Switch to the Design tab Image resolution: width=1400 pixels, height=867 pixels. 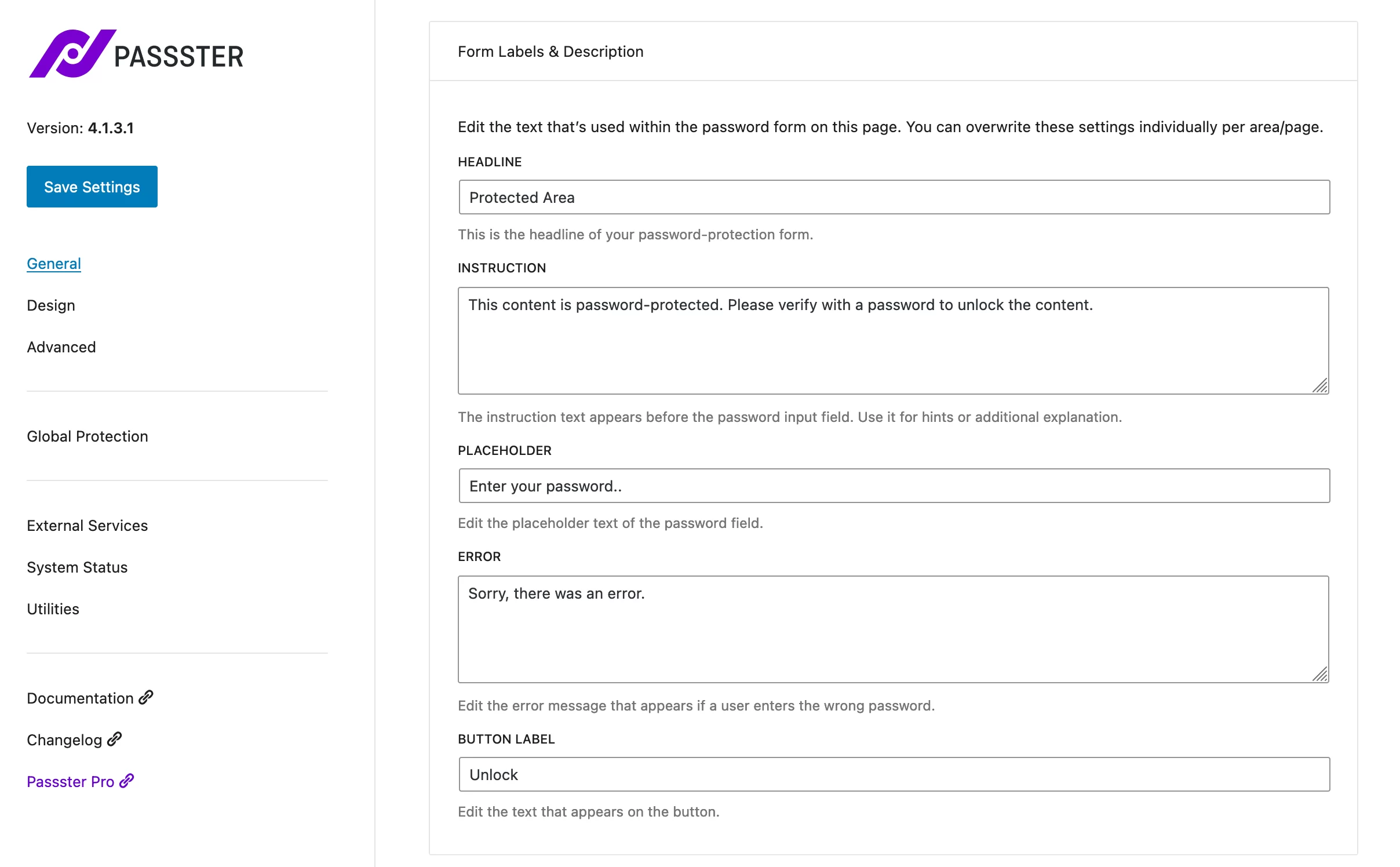click(x=51, y=305)
